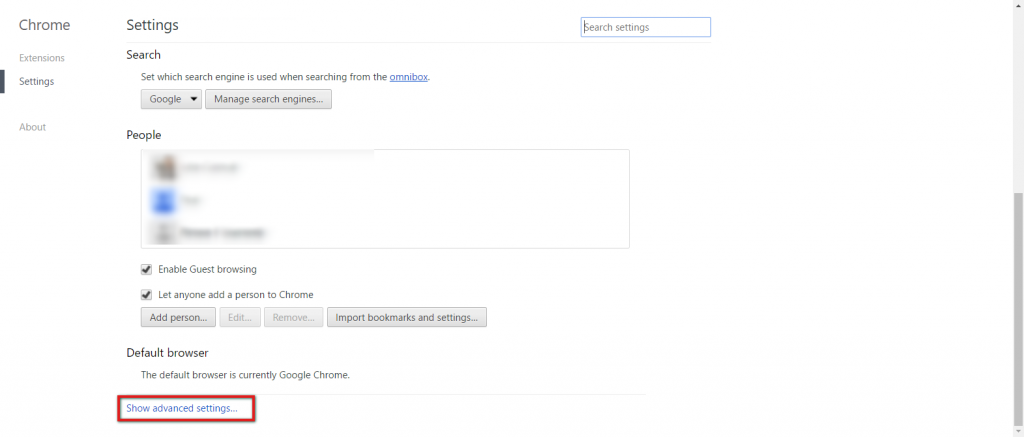1024x437 pixels.
Task: Click the People section heading
Action: (144, 135)
